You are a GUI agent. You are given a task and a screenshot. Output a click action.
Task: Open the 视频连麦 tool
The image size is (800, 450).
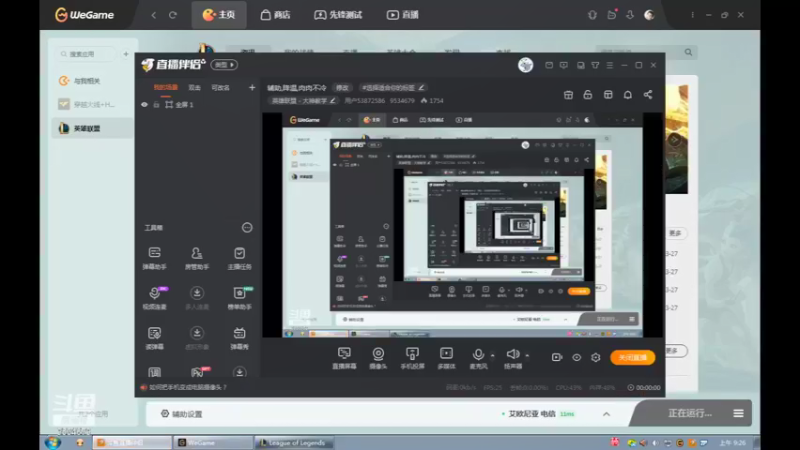(154, 298)
